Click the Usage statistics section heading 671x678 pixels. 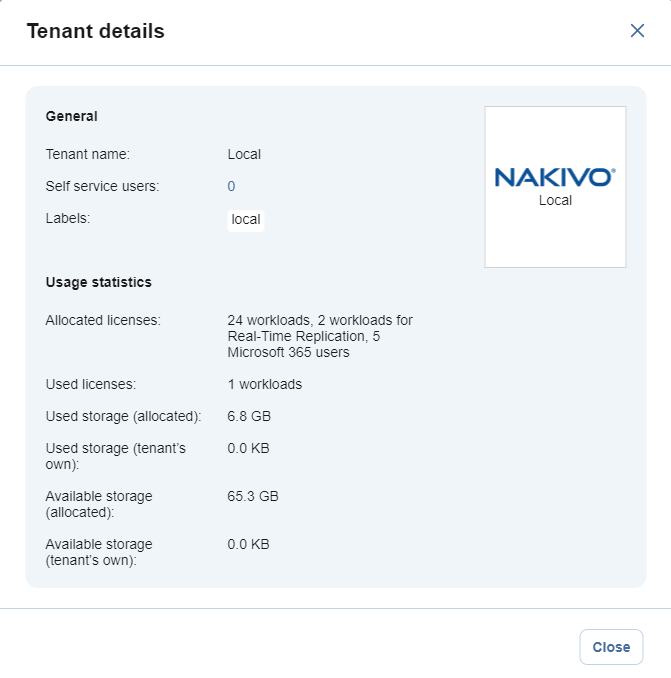click(x=98, y=282)
